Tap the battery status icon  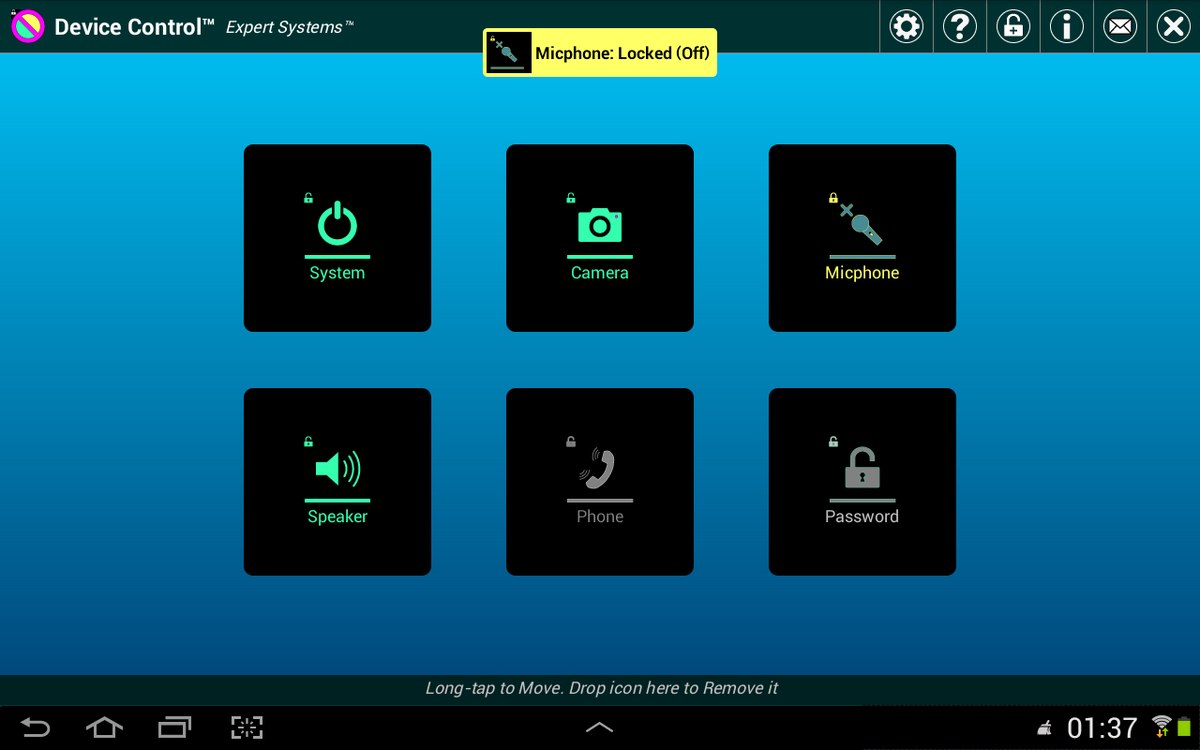pyautogui.click(x=1185, y=727)
